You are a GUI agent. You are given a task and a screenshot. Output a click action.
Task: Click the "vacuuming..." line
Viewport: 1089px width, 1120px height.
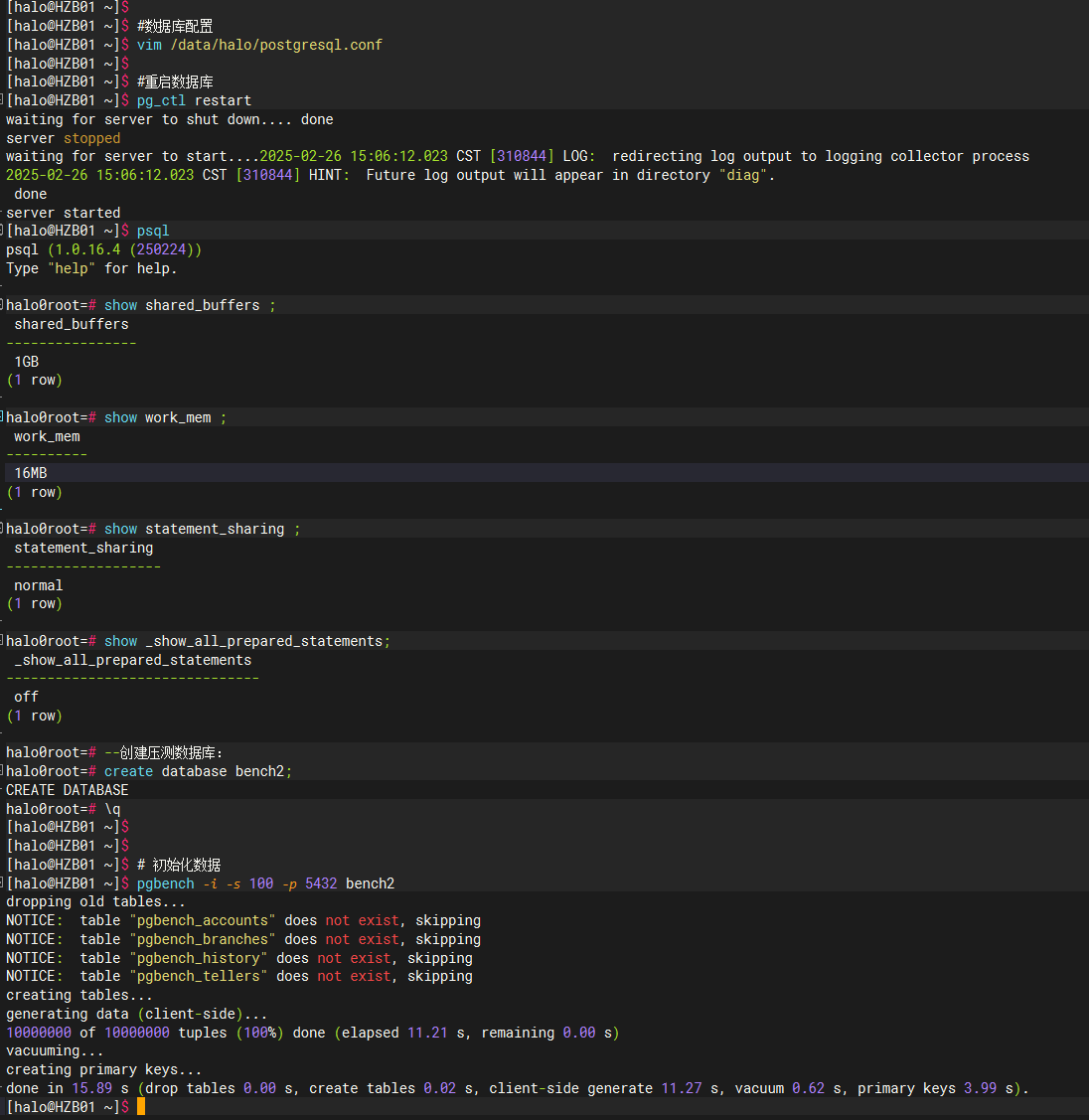(x=55, y=1051)
